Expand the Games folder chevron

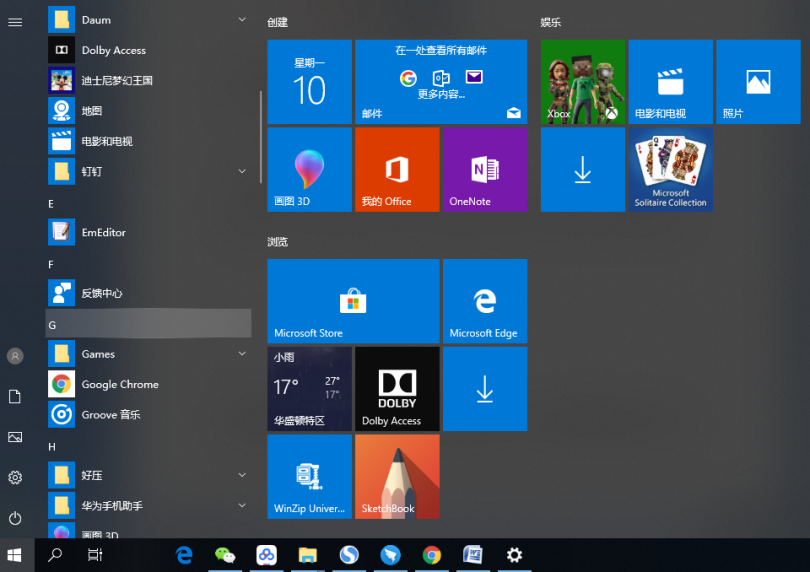point(242,354)
